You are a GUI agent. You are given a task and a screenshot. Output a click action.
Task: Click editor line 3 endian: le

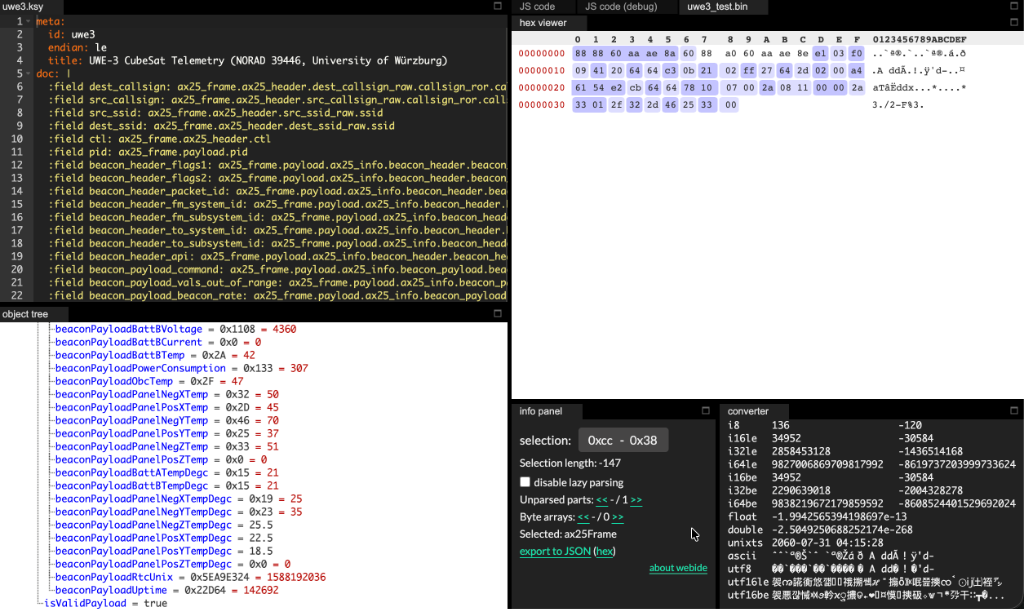(77, 48)
